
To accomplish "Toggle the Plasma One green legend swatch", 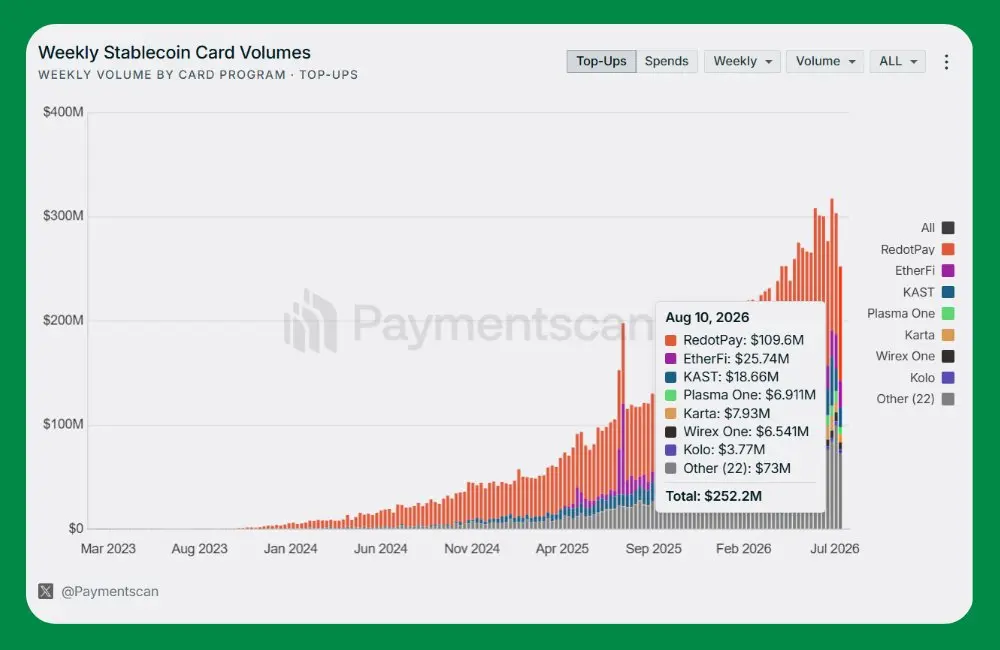I will 948,313.
